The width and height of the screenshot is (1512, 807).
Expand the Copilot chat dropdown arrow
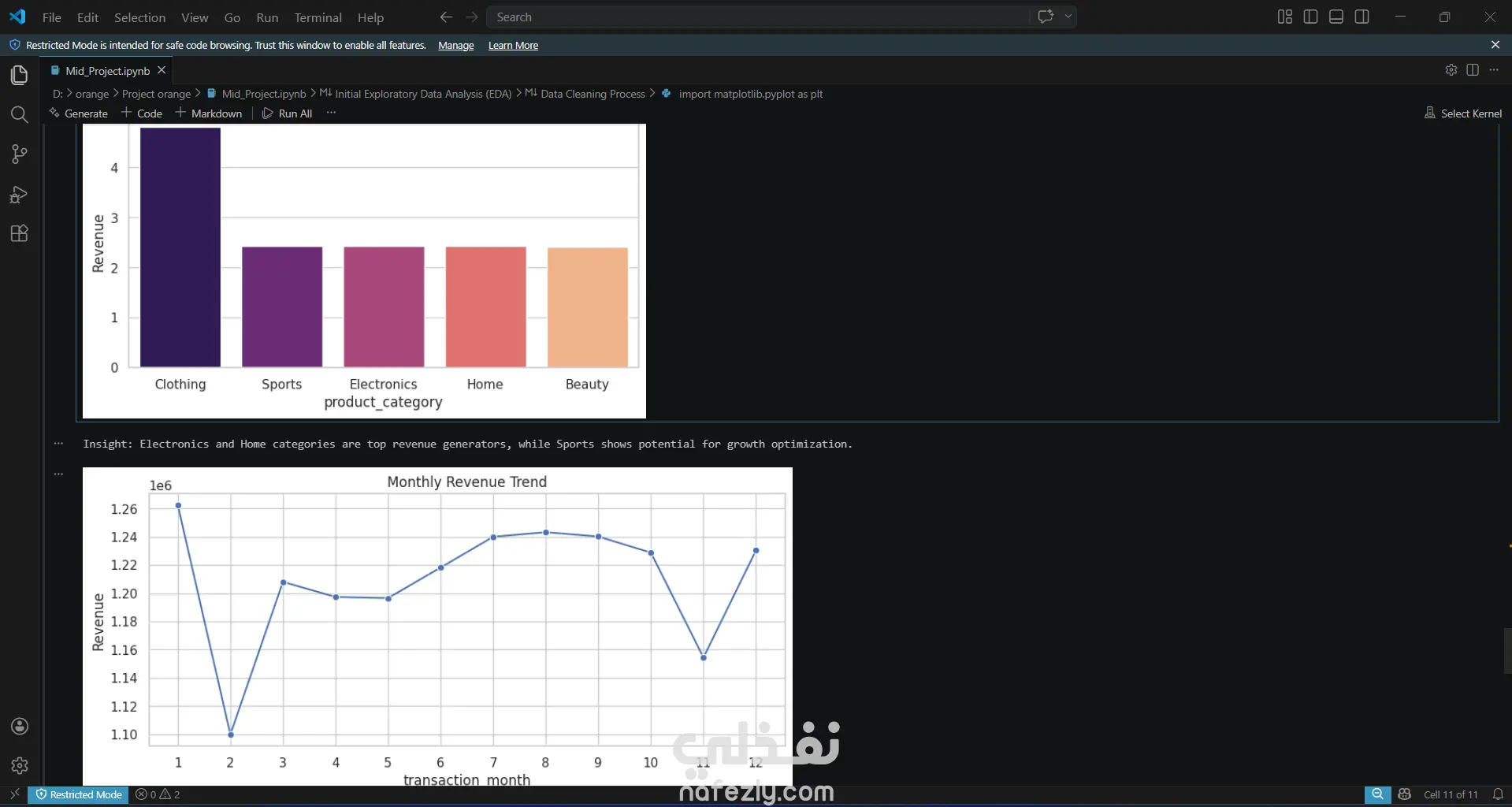coord(1068,17)
